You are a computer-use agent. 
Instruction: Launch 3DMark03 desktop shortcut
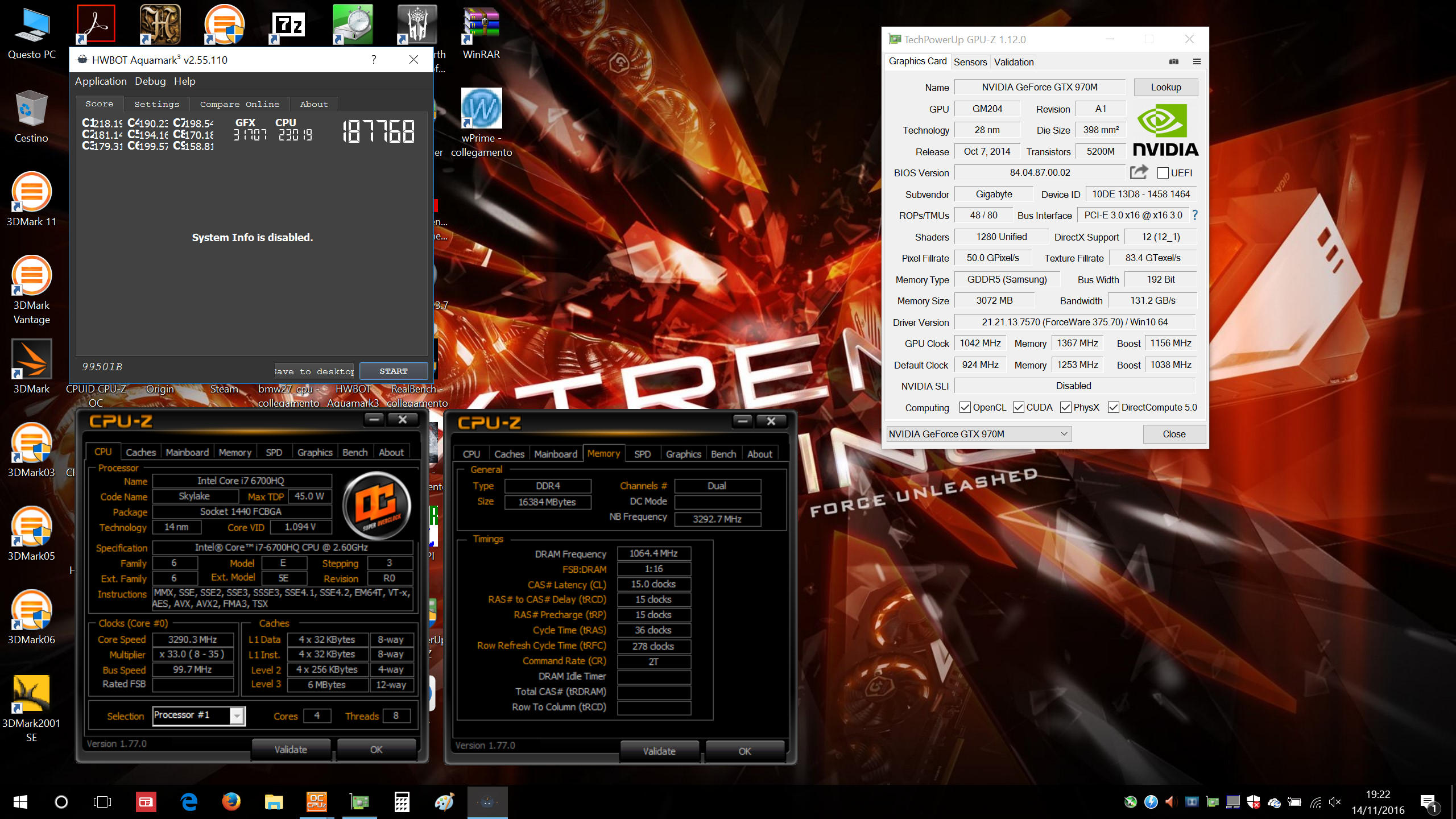[31, 450]
